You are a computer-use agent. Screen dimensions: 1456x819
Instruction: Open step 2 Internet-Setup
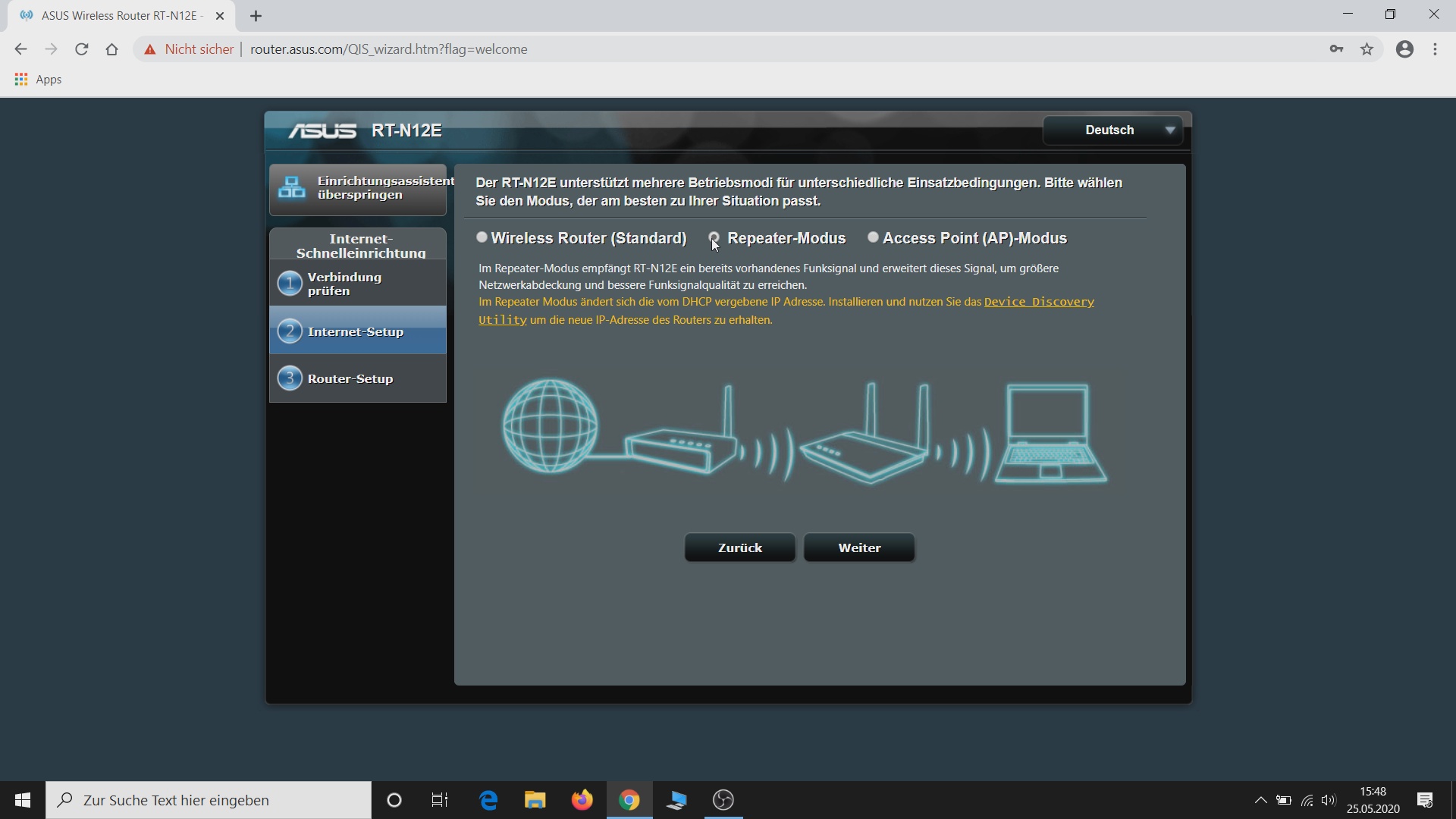(x=358, y=331)
